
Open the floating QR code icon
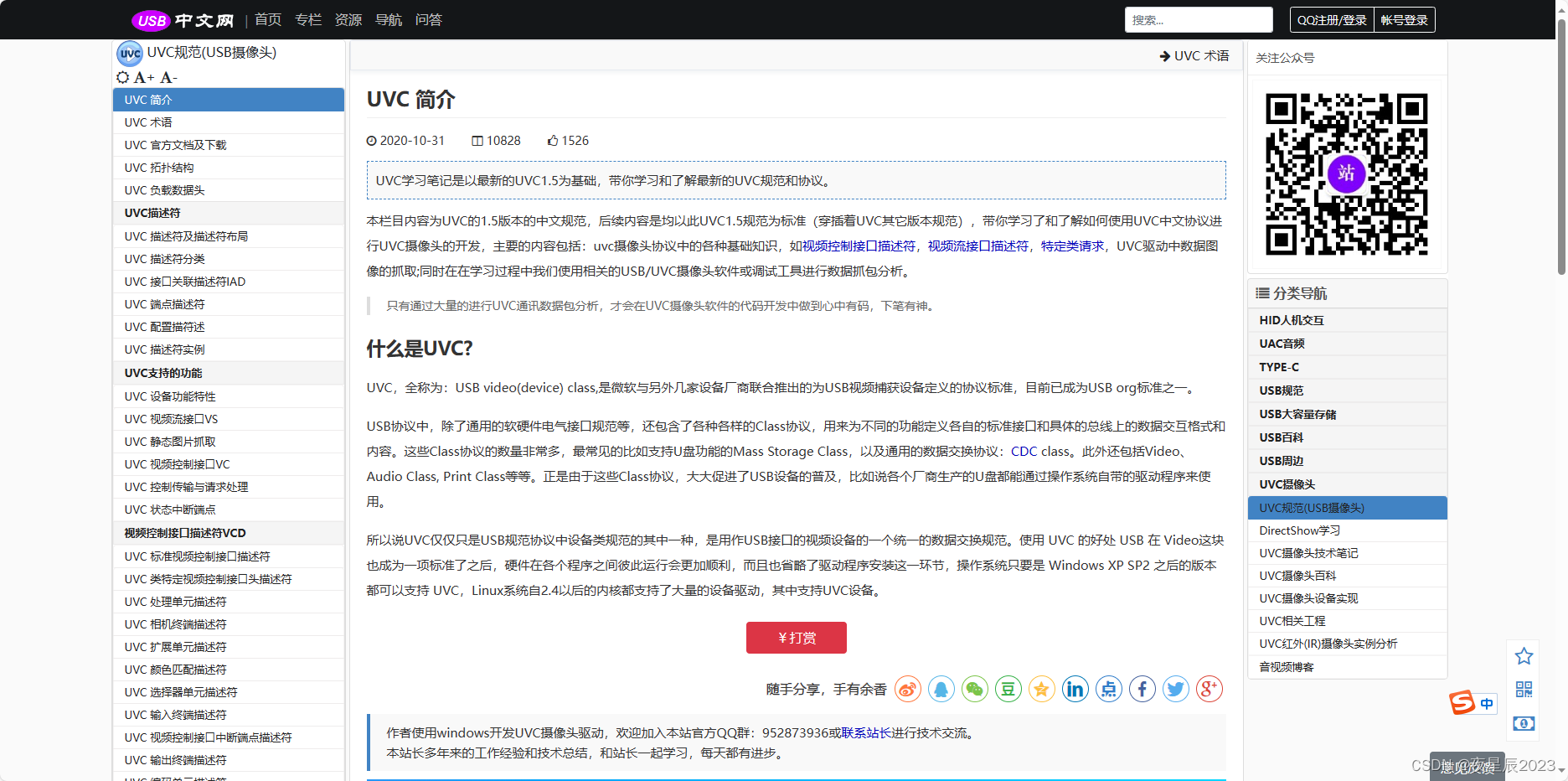(1524, 689)
